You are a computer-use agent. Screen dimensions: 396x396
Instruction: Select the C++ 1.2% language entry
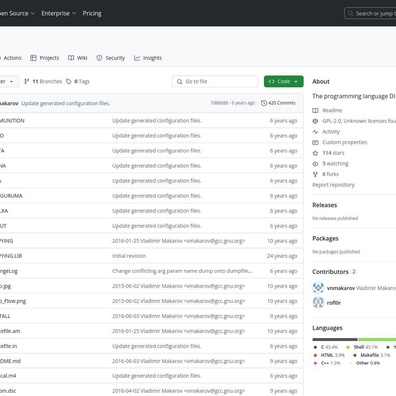tap(327, 363)
